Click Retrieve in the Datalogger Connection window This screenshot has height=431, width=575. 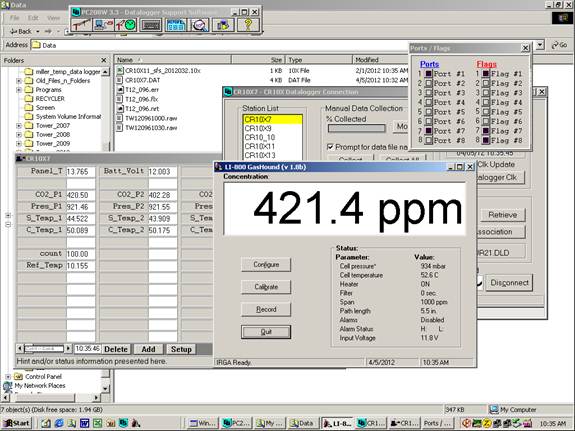[x=502, y=215]
